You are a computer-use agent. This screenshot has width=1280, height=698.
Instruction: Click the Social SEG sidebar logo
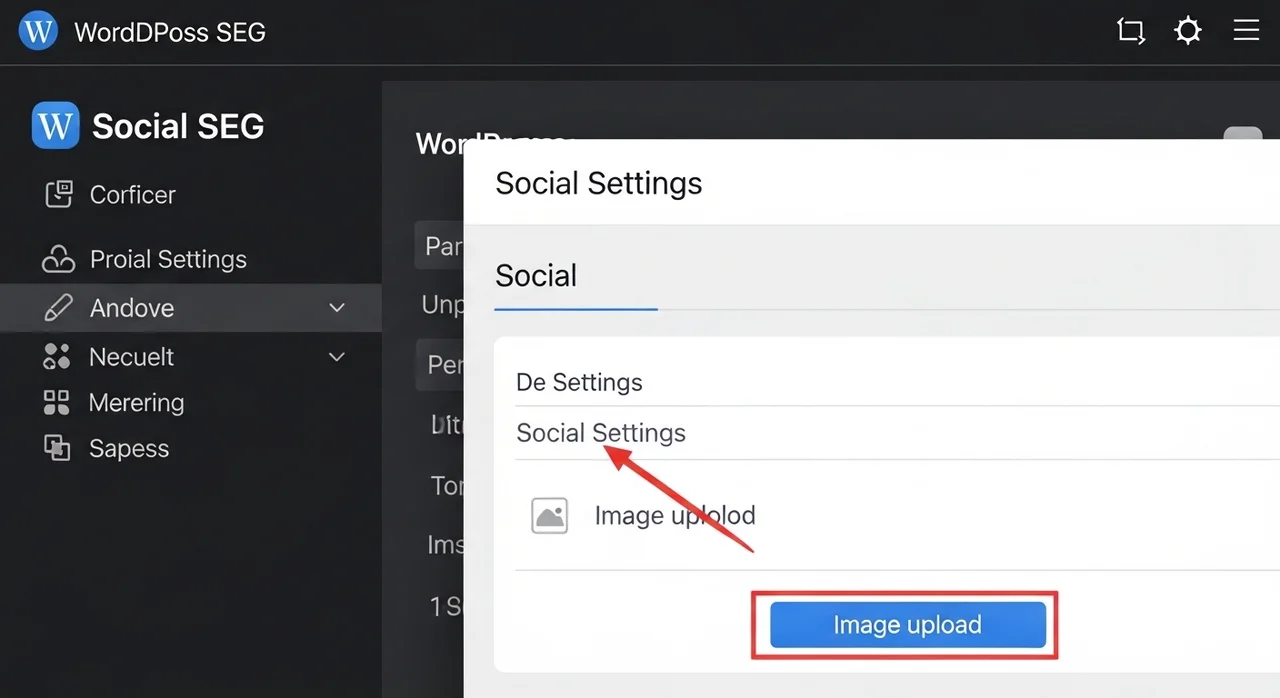55,126
